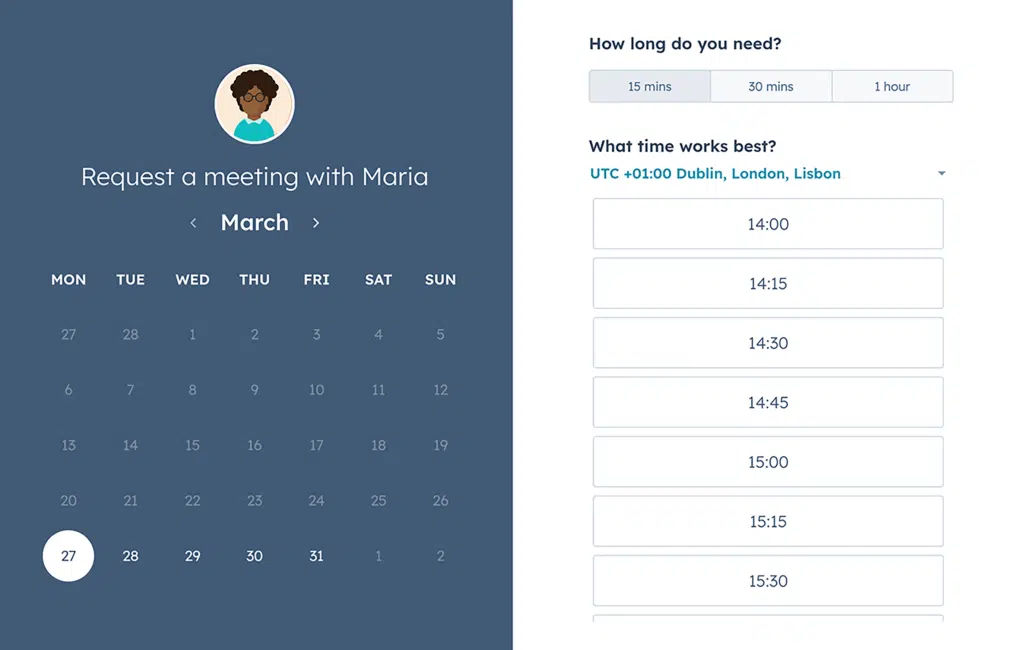
Task: Select March 31 on the calendar
Action: 316,556
